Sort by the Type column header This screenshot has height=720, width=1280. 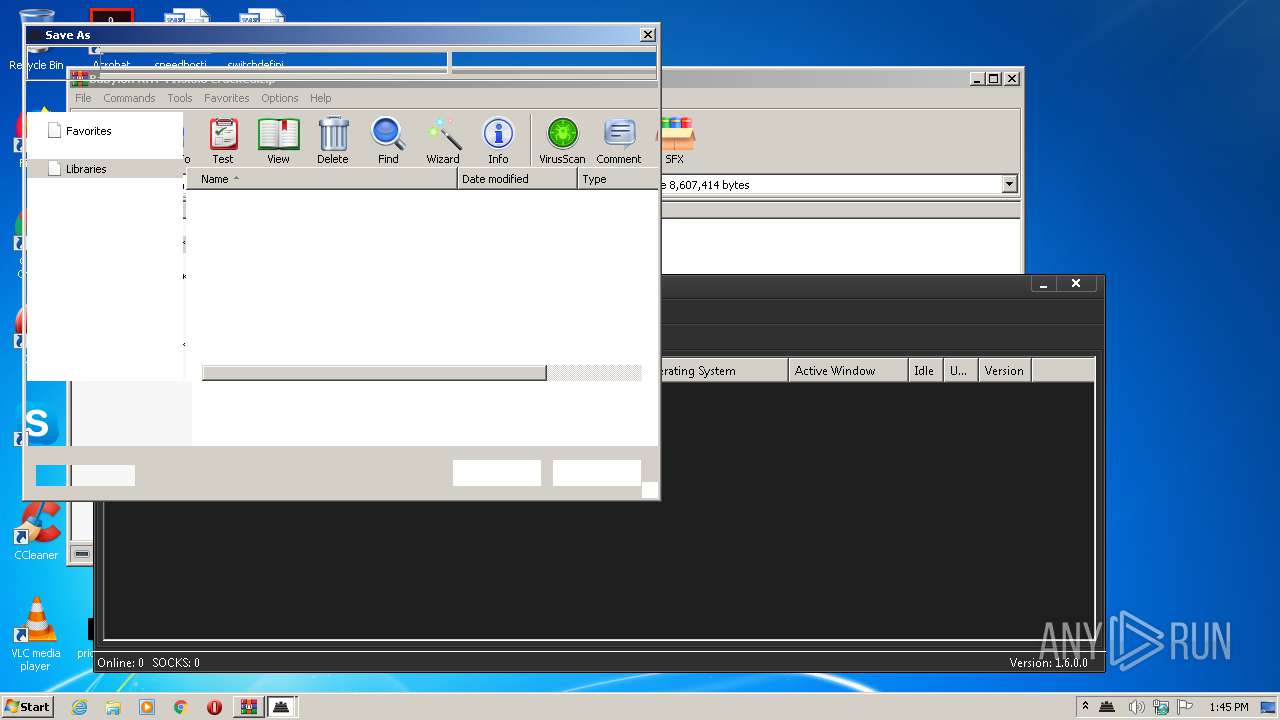pyautogui.click(x=618, y=179)
